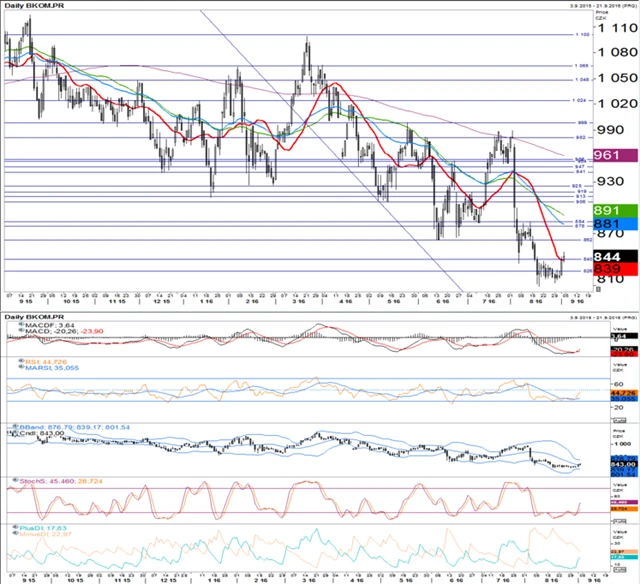Click the 930 value on price axis

(609, 180)
